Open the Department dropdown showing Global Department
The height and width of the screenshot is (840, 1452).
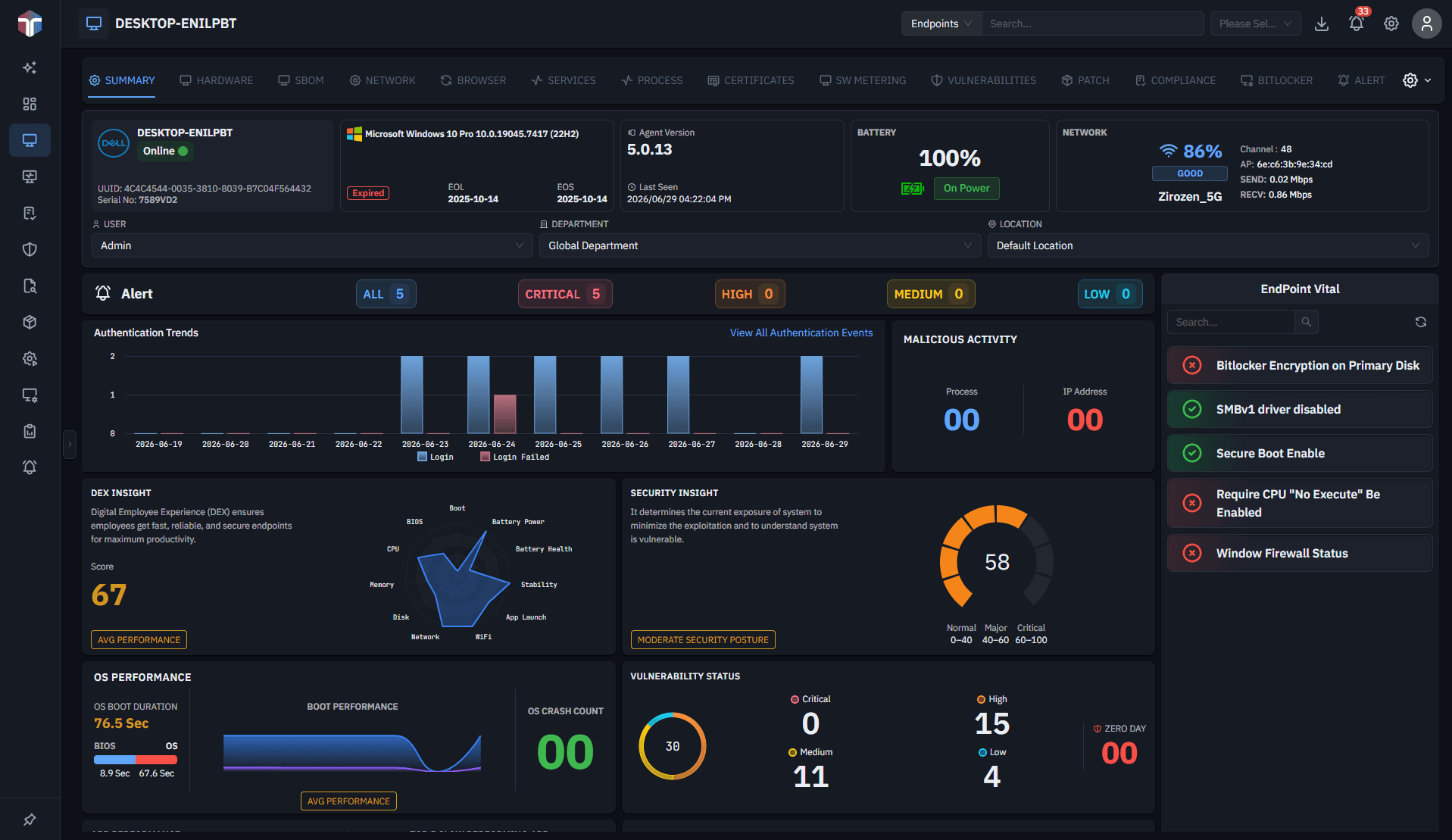click(x=760, y=245)
